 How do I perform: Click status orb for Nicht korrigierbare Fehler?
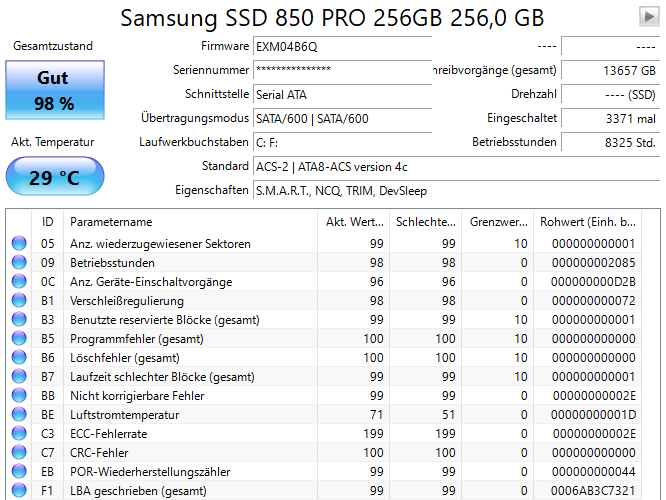(x=19, y=395)
